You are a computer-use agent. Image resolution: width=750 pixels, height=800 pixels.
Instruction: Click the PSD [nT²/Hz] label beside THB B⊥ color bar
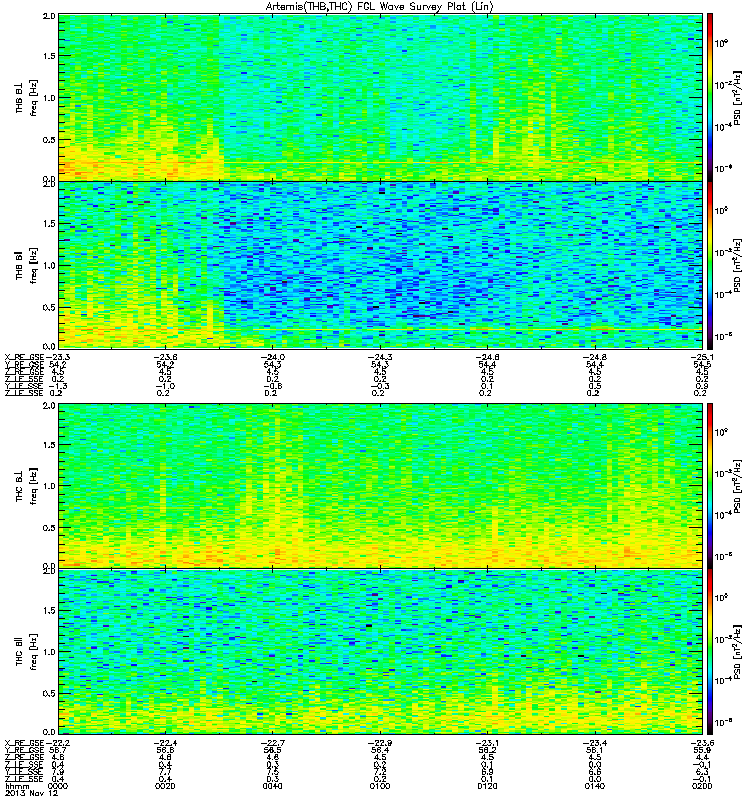pos(738,98)
